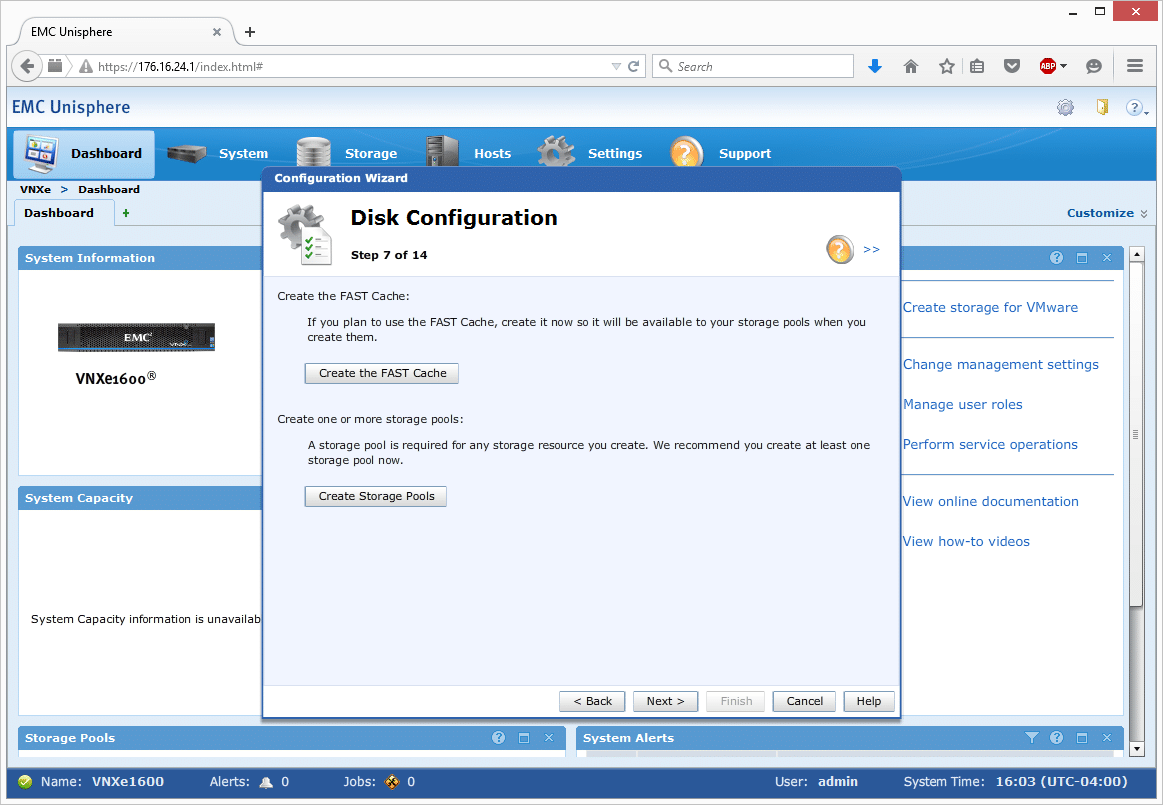Click the VNXe breadcrumb
1163x805 pixels.
pyautogui.click(x=36, y=189)
